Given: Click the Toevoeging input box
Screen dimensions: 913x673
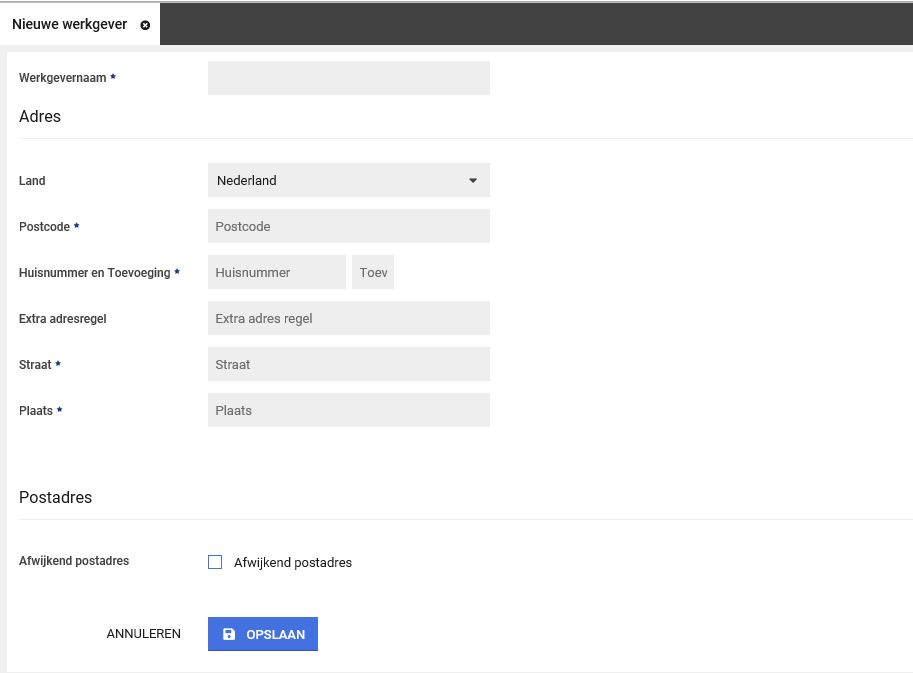Looking at the screenshot, I should (x=373, y=272).
